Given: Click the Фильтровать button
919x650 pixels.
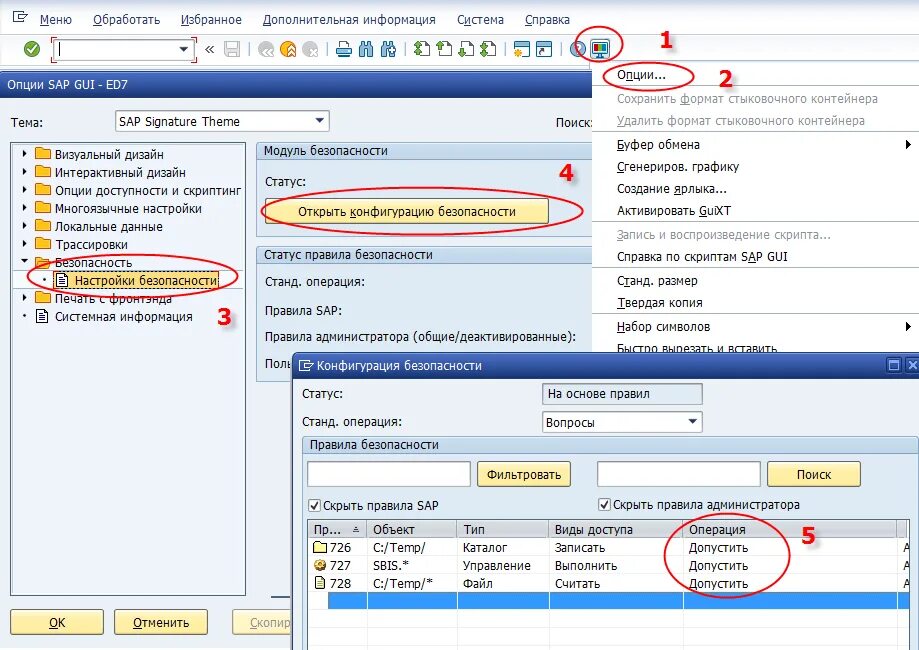Looking at the screenshot, I should point(524,474).
